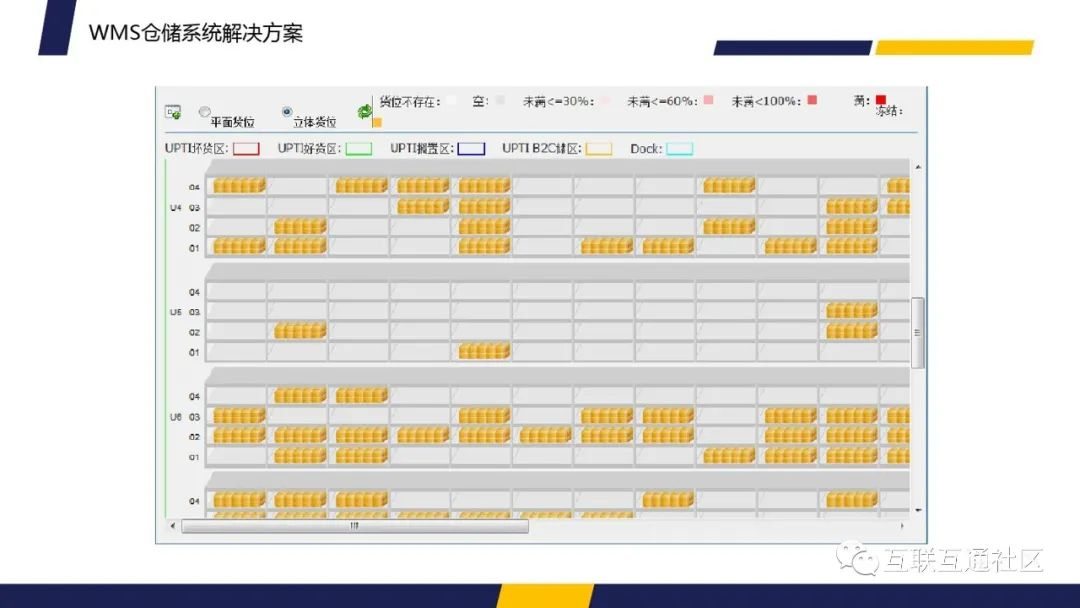
Task: Click the orange 冻结 legend square
Action: (377, 123)
